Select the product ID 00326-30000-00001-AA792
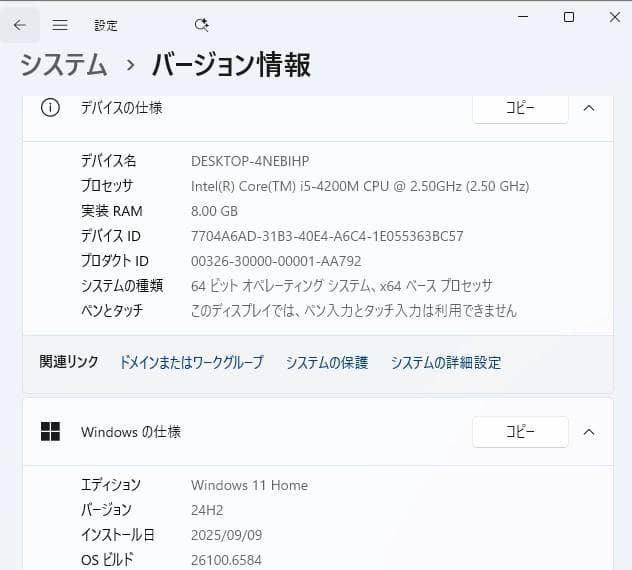 point(276,261)
